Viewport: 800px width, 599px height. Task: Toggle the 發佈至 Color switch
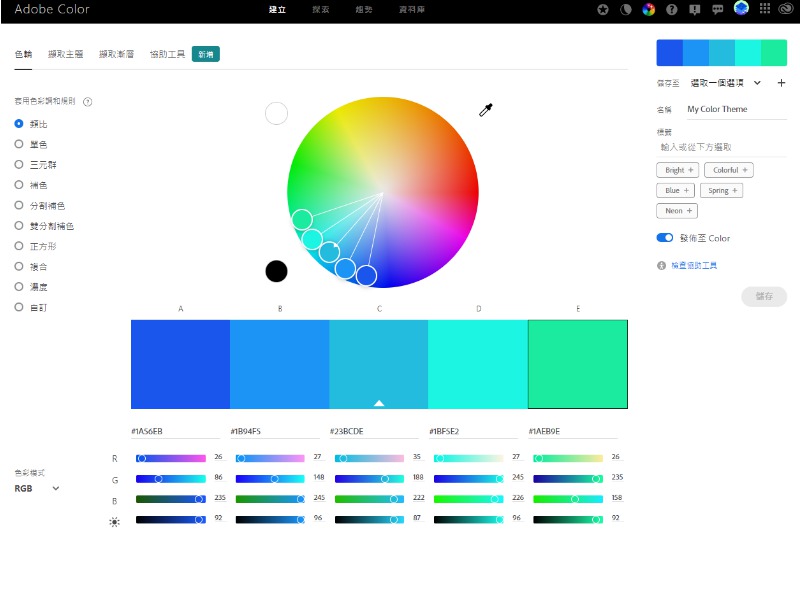coord(665,238)
